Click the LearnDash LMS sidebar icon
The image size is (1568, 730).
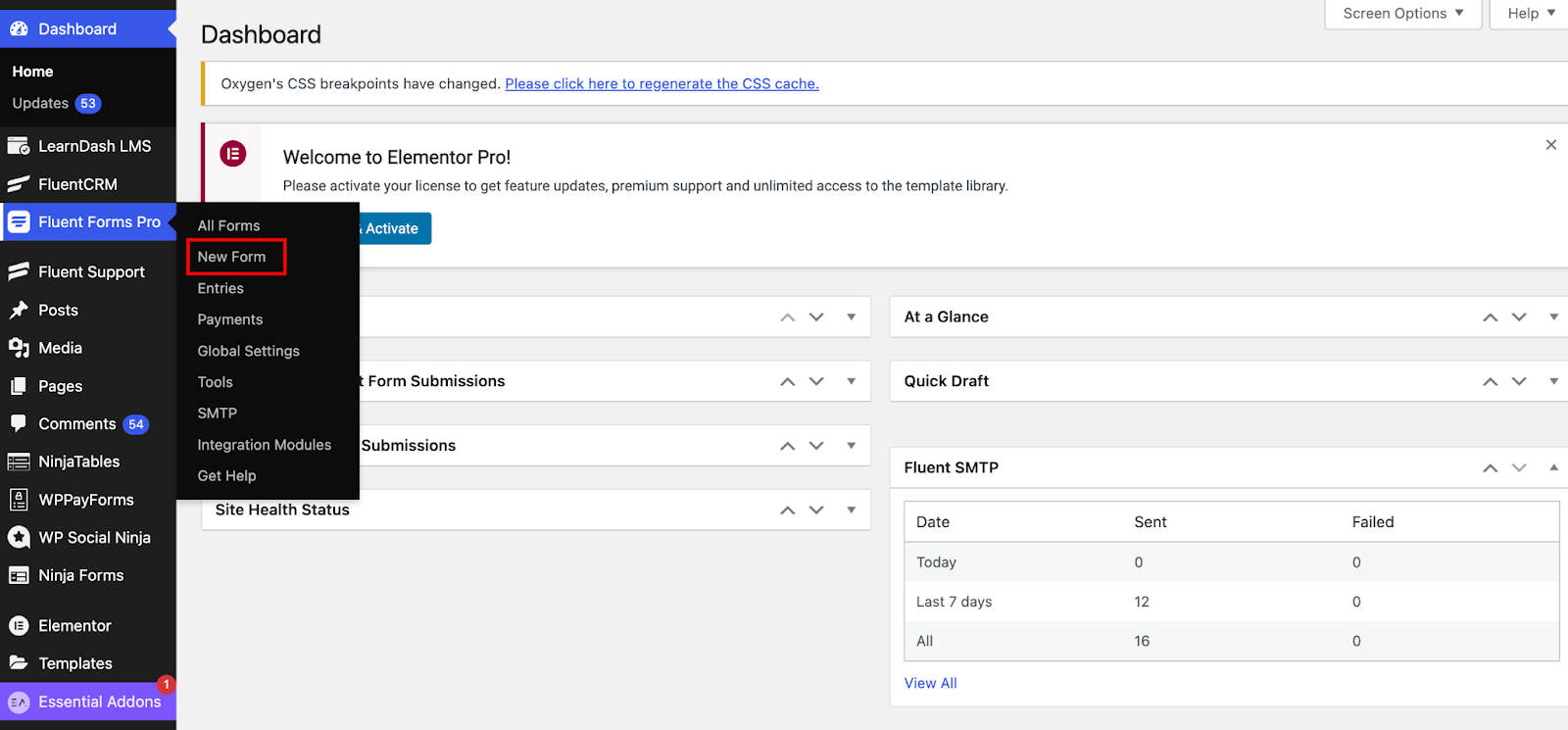[19, 146]
